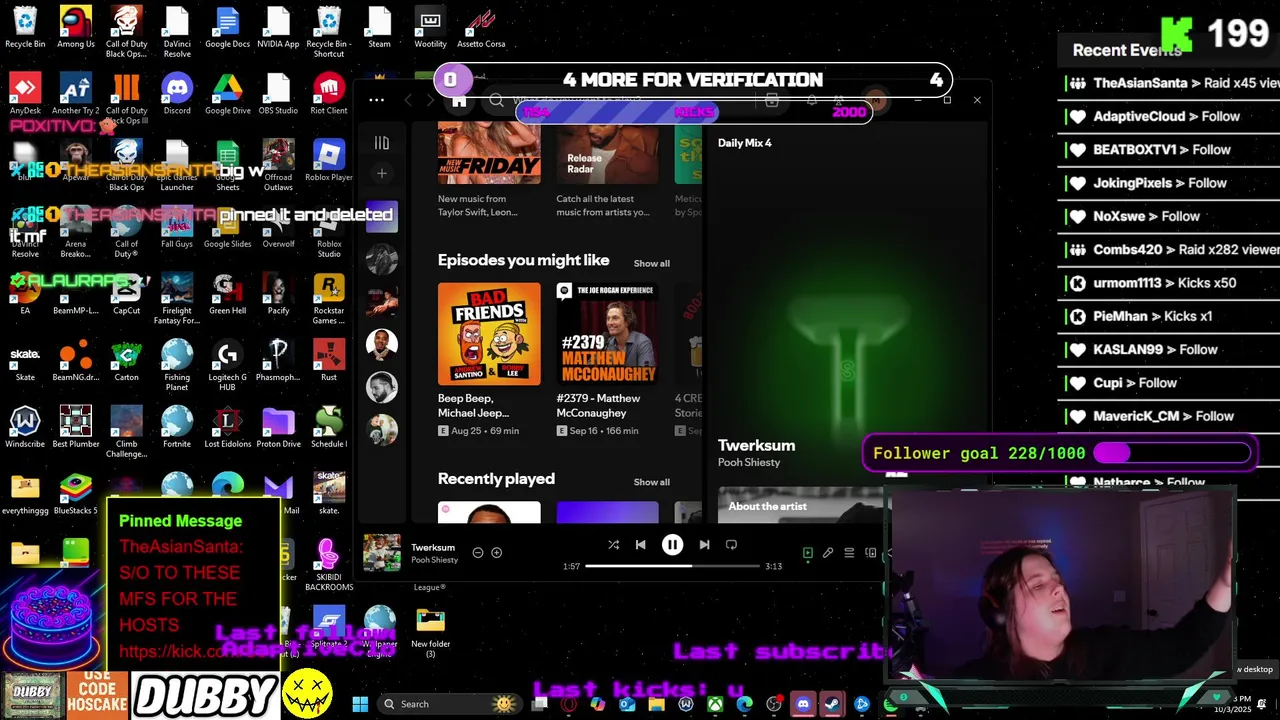
Task: Select the Riot Client desktop icon
Action: (329, 94)
